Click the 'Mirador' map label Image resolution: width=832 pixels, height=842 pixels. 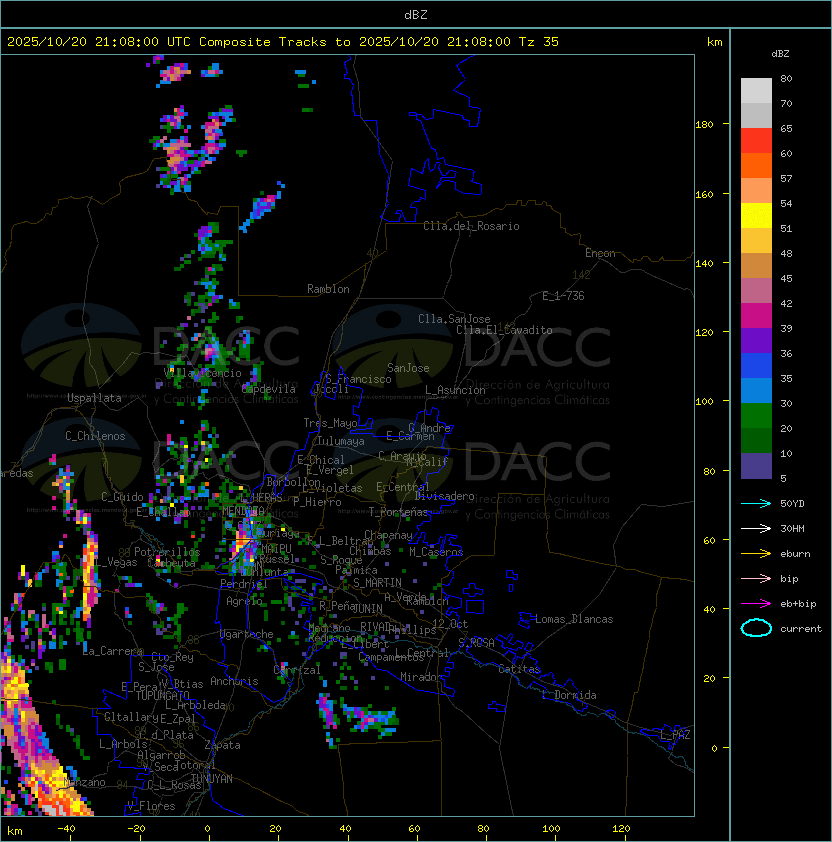click(x=422, y=677)
